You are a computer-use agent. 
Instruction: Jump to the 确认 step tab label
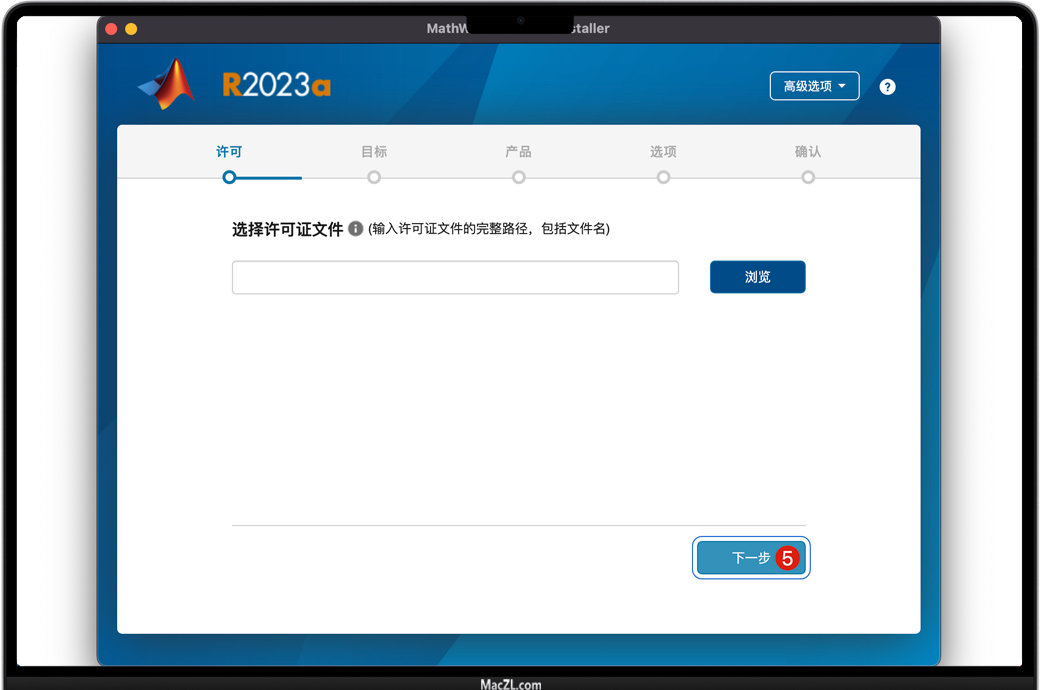pos(808,152)
